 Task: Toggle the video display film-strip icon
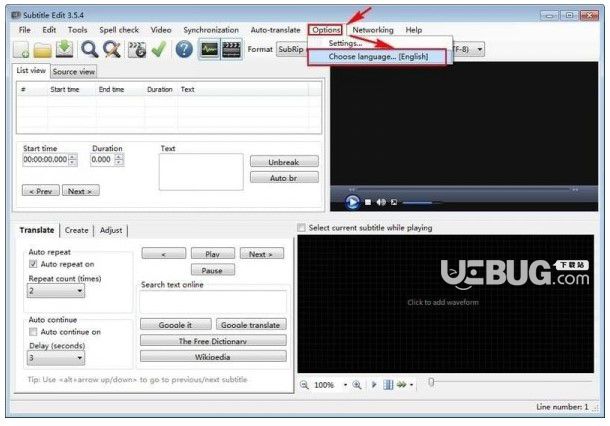[231, 49]
